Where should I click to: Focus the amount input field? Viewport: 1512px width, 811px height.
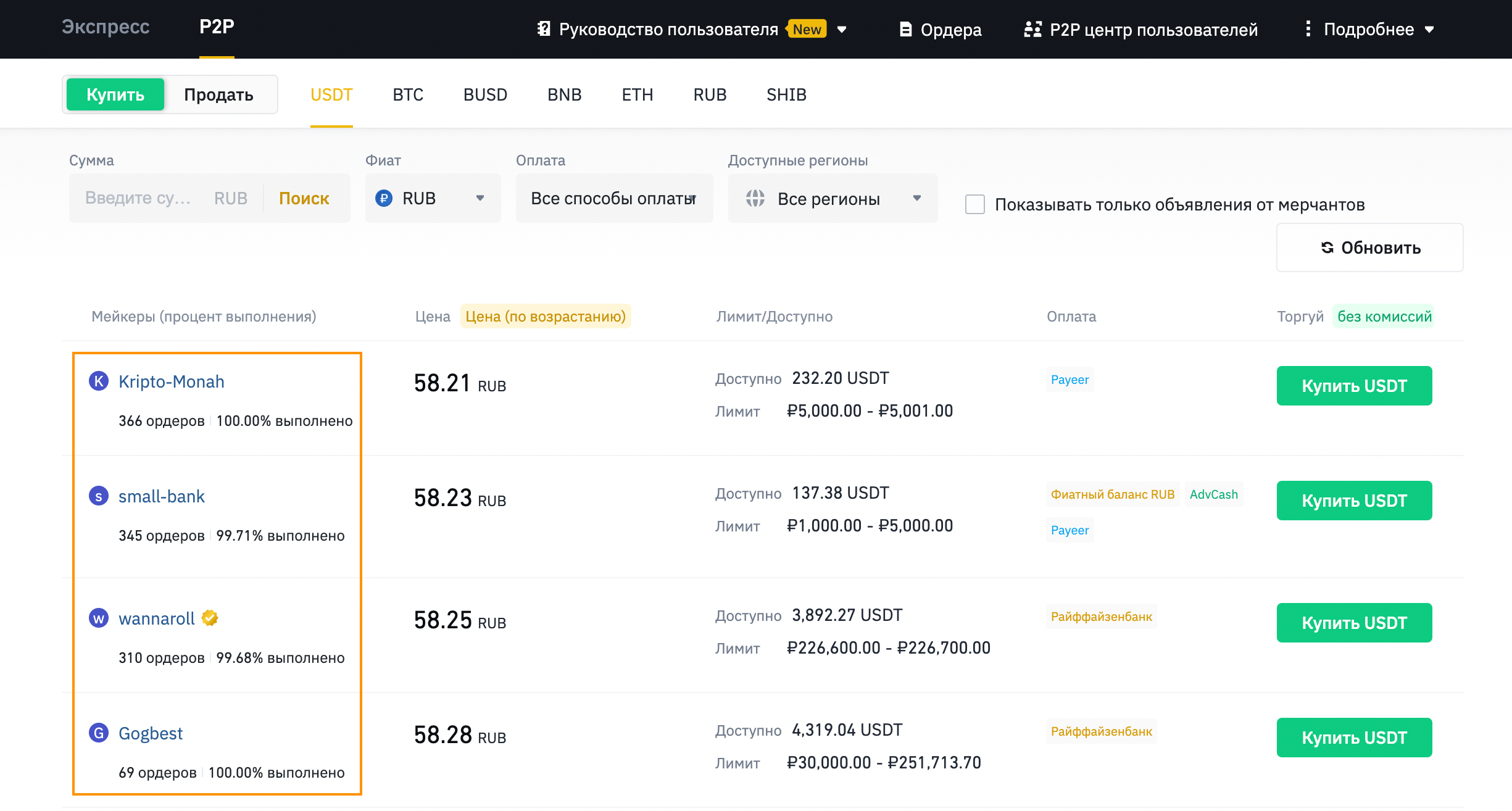[x=139, y=198]
